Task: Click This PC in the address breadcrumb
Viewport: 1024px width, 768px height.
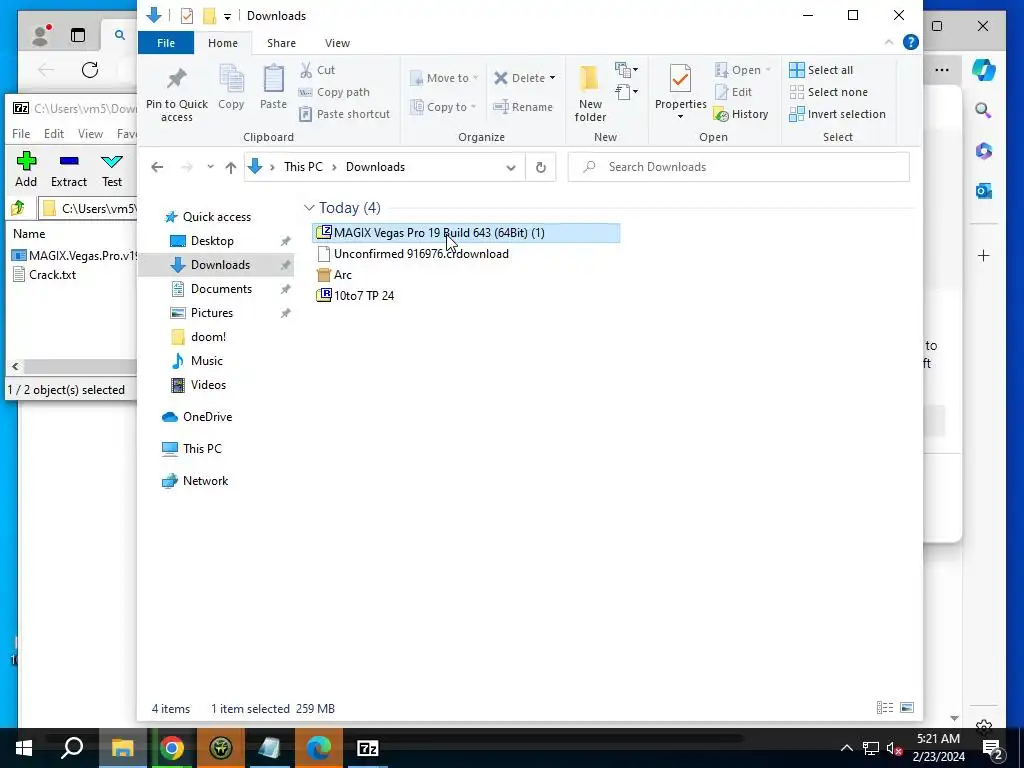Action: click(x=303, y=167)
